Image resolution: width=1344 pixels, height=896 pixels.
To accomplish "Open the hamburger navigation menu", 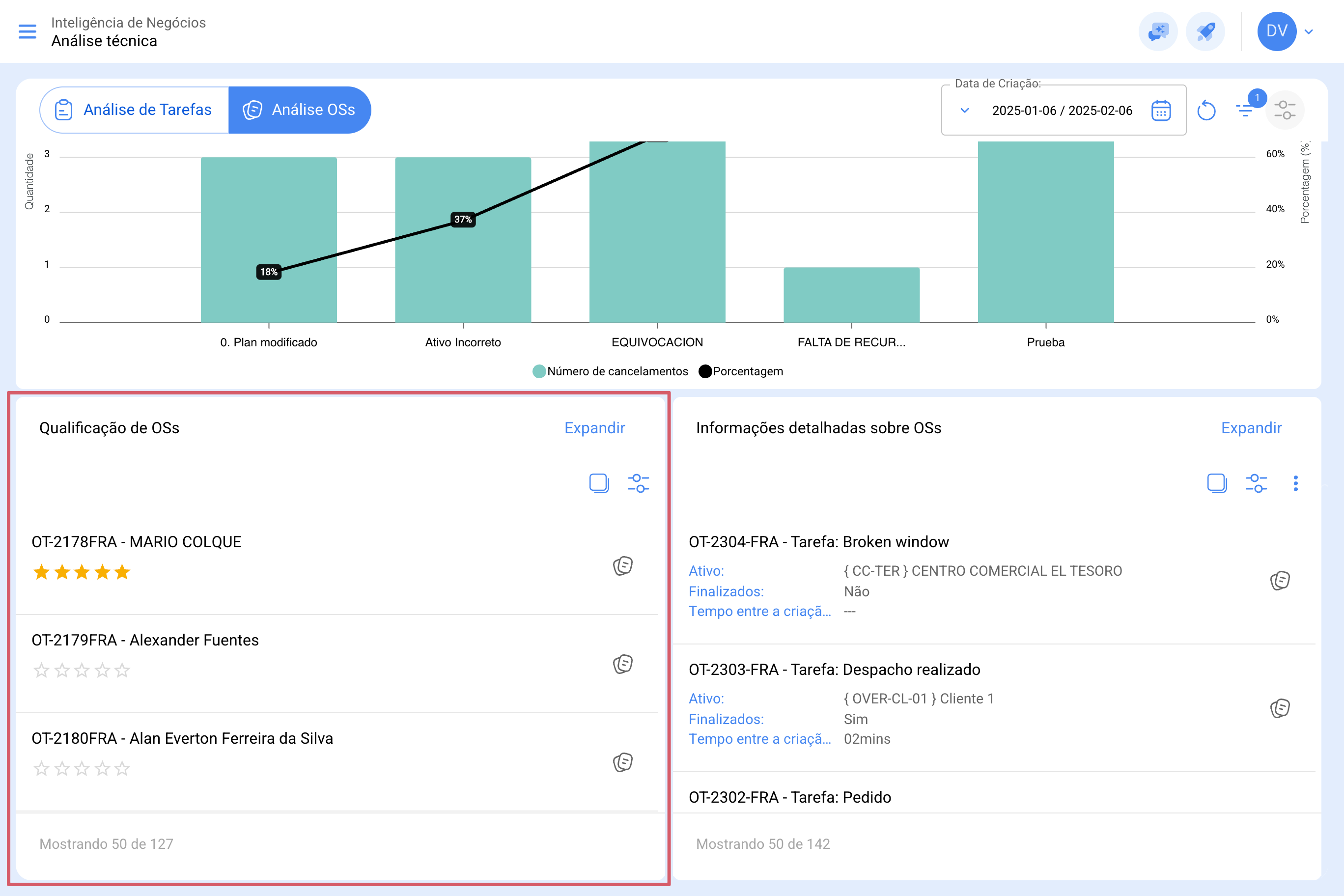I will click(x=27, y=31).
